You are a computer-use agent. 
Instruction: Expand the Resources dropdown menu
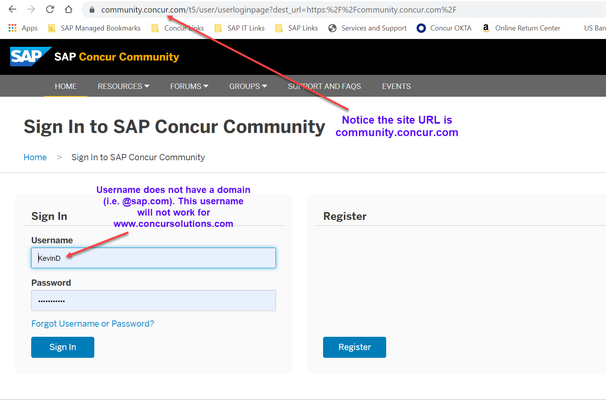[123, 87]
